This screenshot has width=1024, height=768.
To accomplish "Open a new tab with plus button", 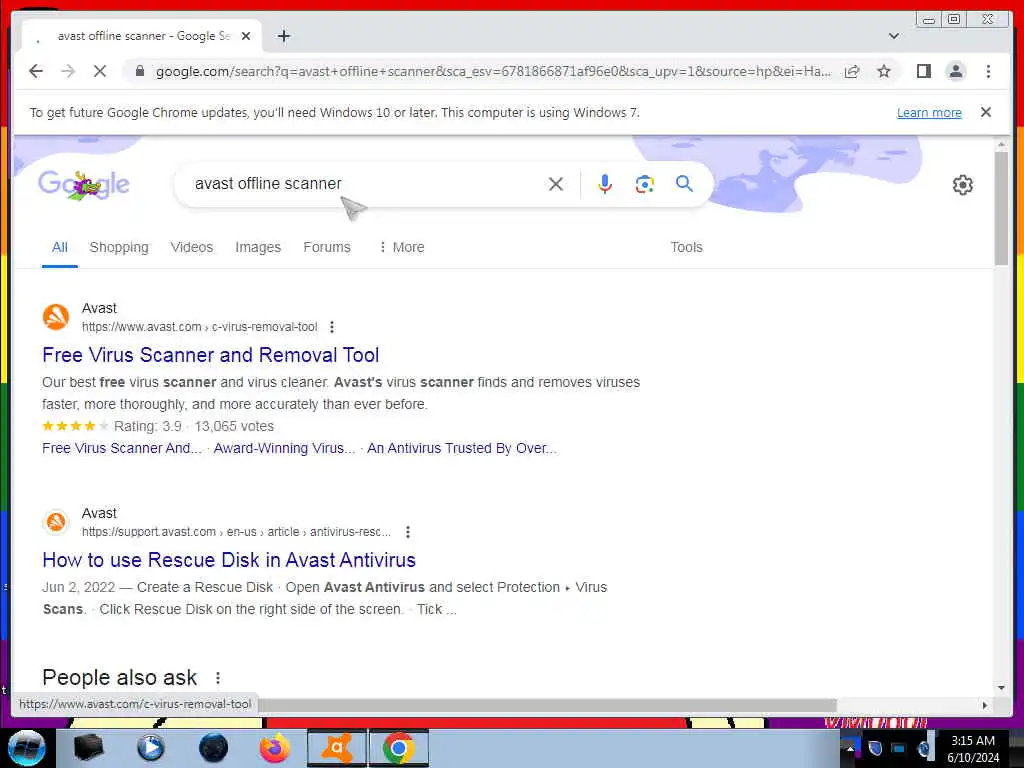I will [283, 36].
